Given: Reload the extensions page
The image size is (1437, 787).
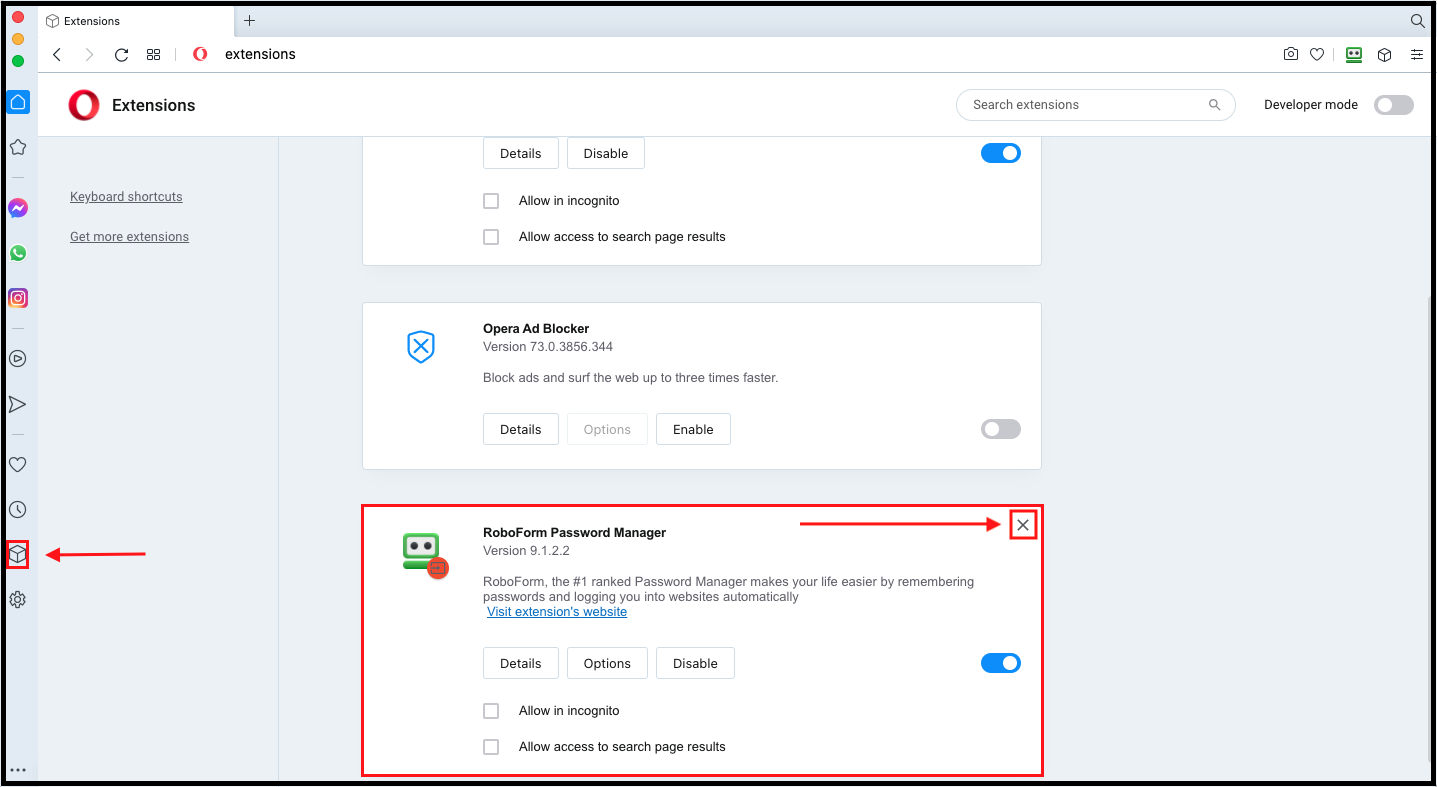Looking at the screenshot, I should tap(121, 55).
